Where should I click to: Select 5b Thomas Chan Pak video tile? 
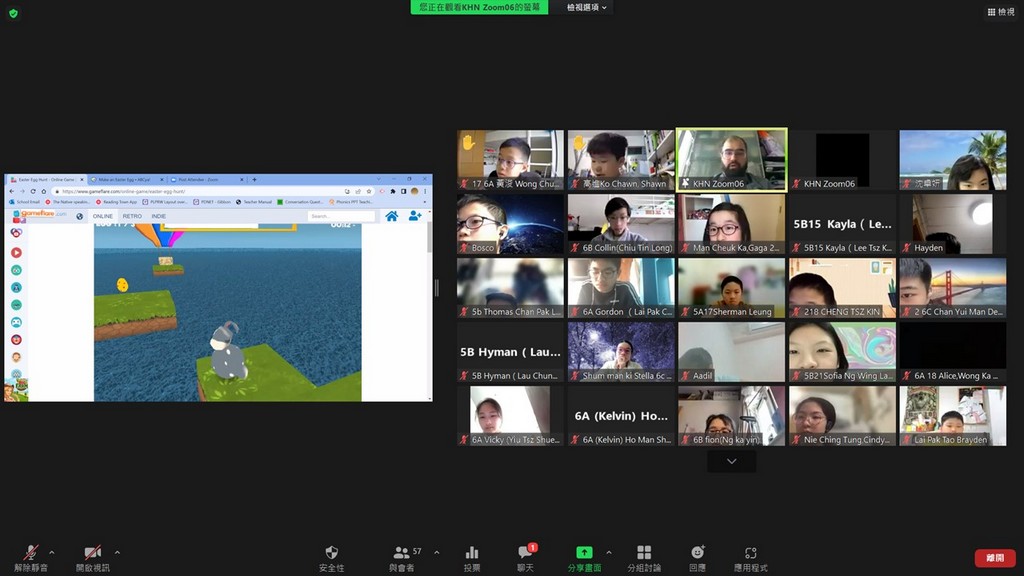point(510,287)
